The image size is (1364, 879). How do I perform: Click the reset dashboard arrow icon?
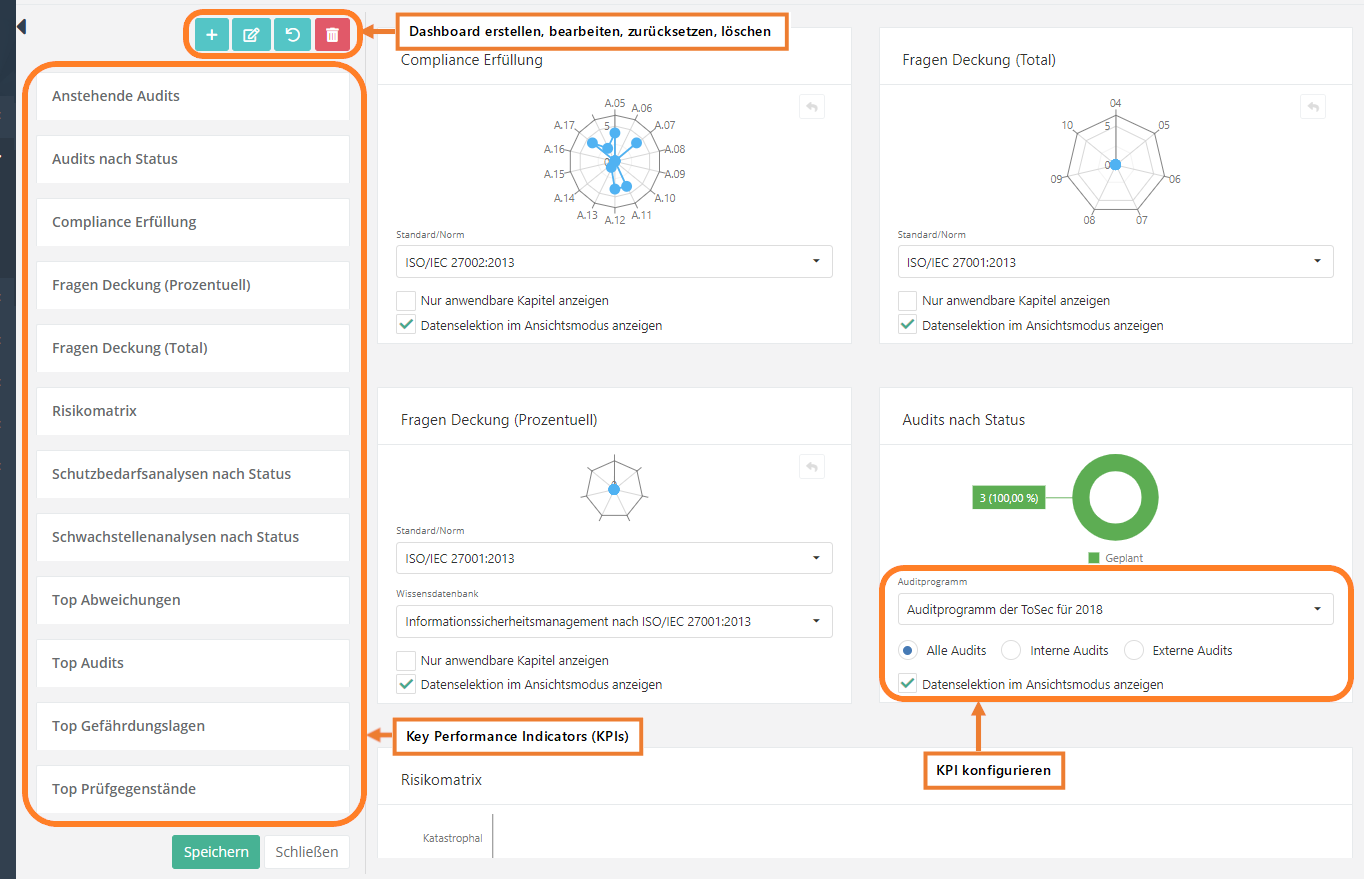click(x=292, y=35)
